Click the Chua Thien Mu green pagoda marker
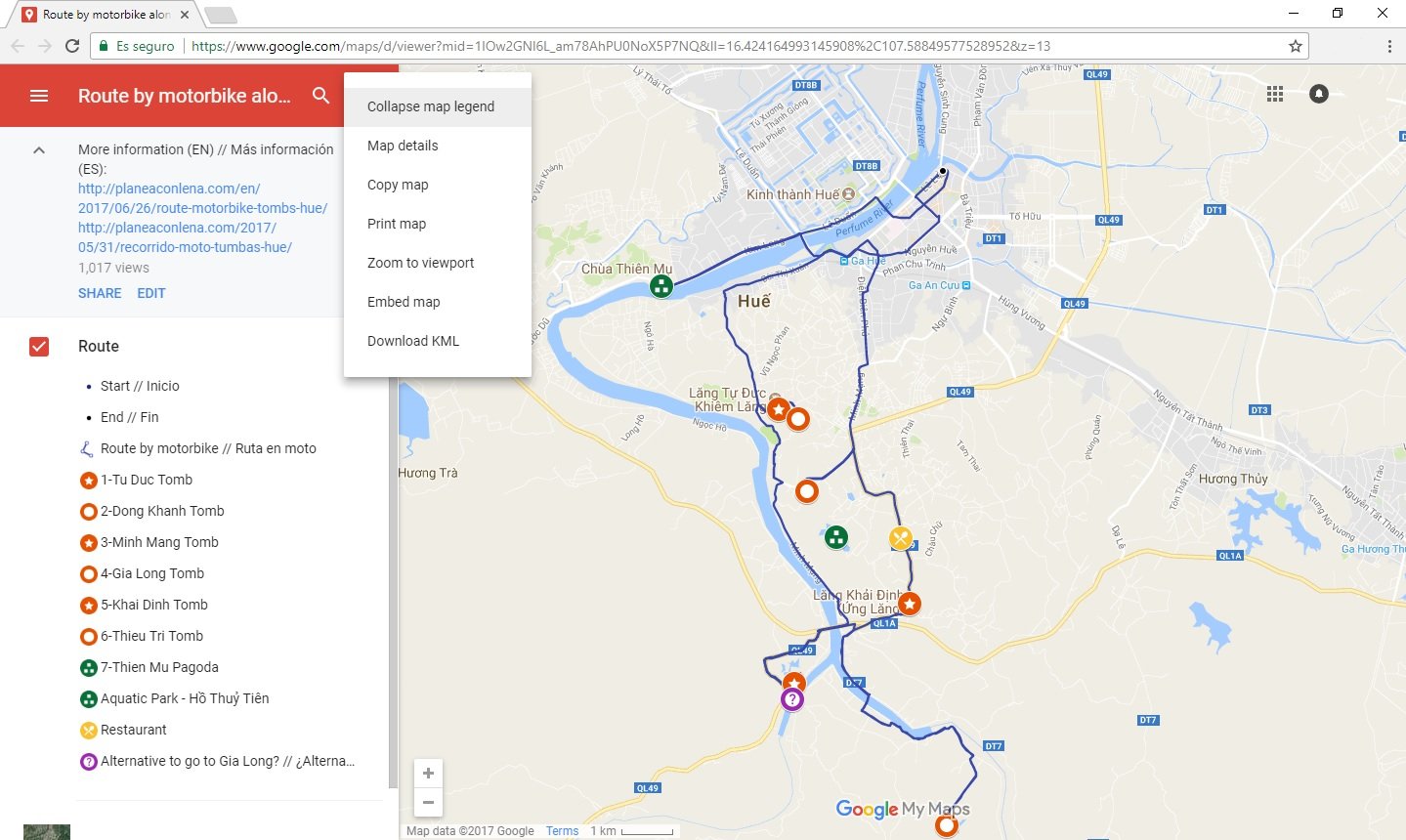Image resolution: width=1406 pixels, height=840 pixels. click(x=661, y=286)
